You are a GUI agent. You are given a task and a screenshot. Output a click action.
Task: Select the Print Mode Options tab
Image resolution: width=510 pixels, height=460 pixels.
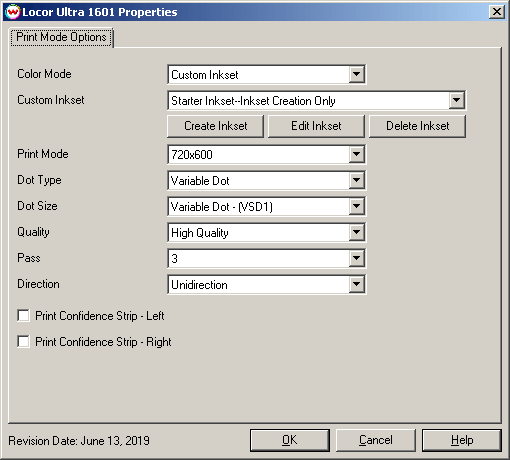point(61,37)
